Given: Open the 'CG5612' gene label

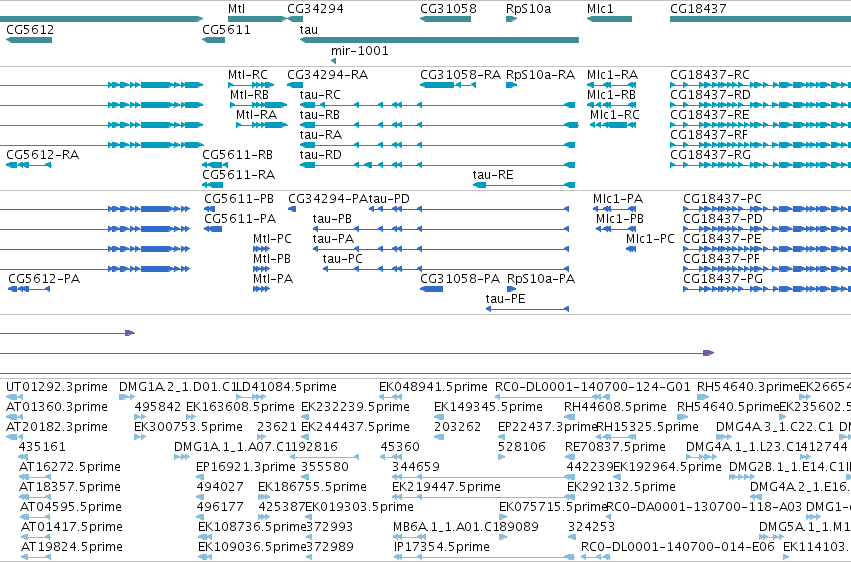Looking at the screenshot, I should pos(30,29).
